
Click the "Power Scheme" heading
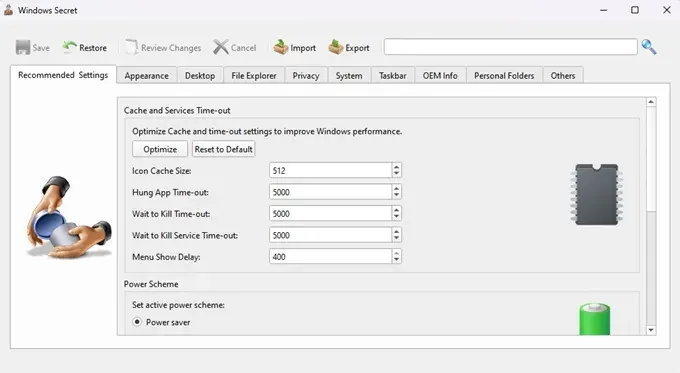point(151,284)
